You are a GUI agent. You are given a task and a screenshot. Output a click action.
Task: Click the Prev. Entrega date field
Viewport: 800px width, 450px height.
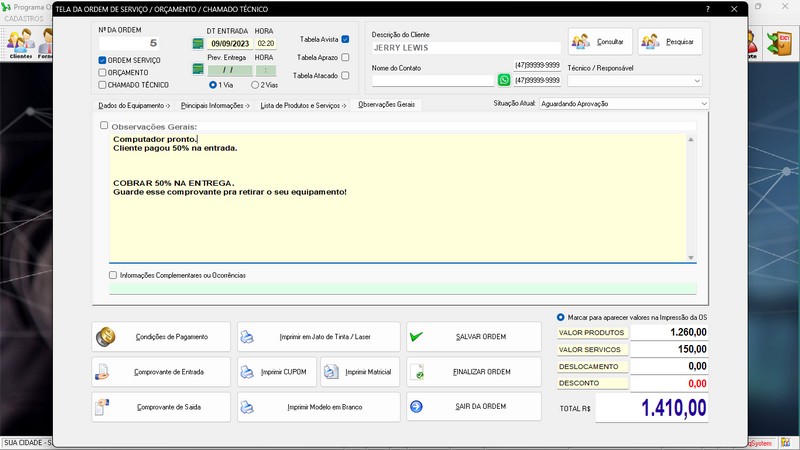[x=230, y=70]
